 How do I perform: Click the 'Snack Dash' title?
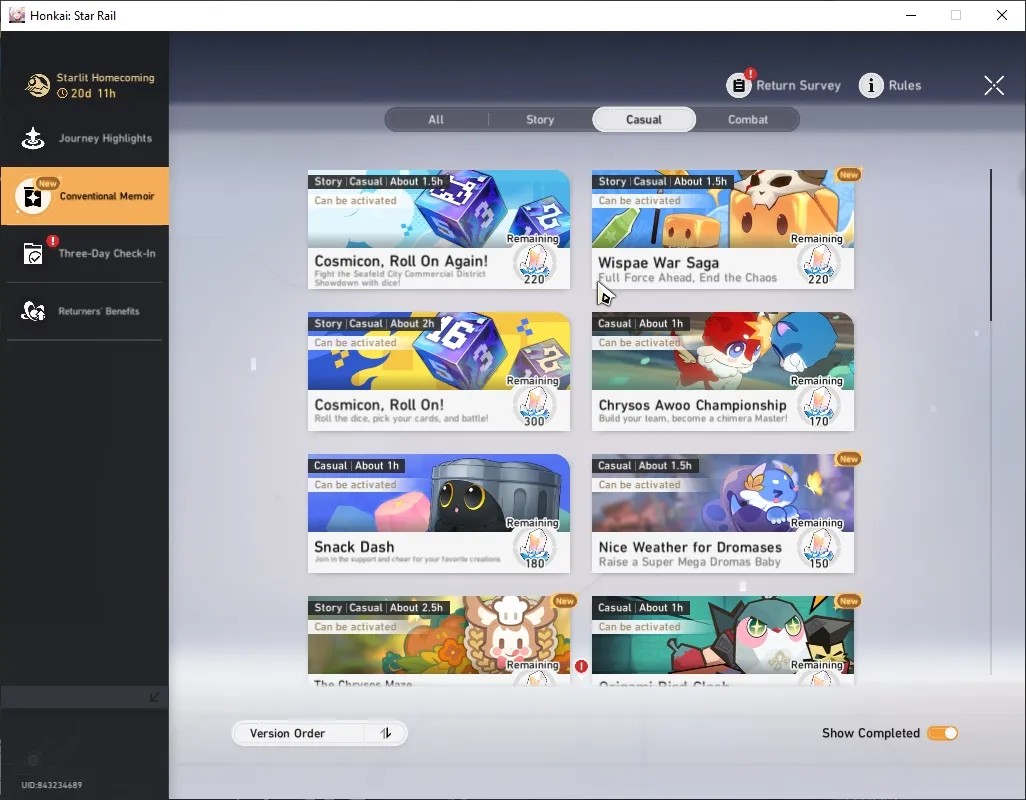pyautogui.click(x=354, y=547)
